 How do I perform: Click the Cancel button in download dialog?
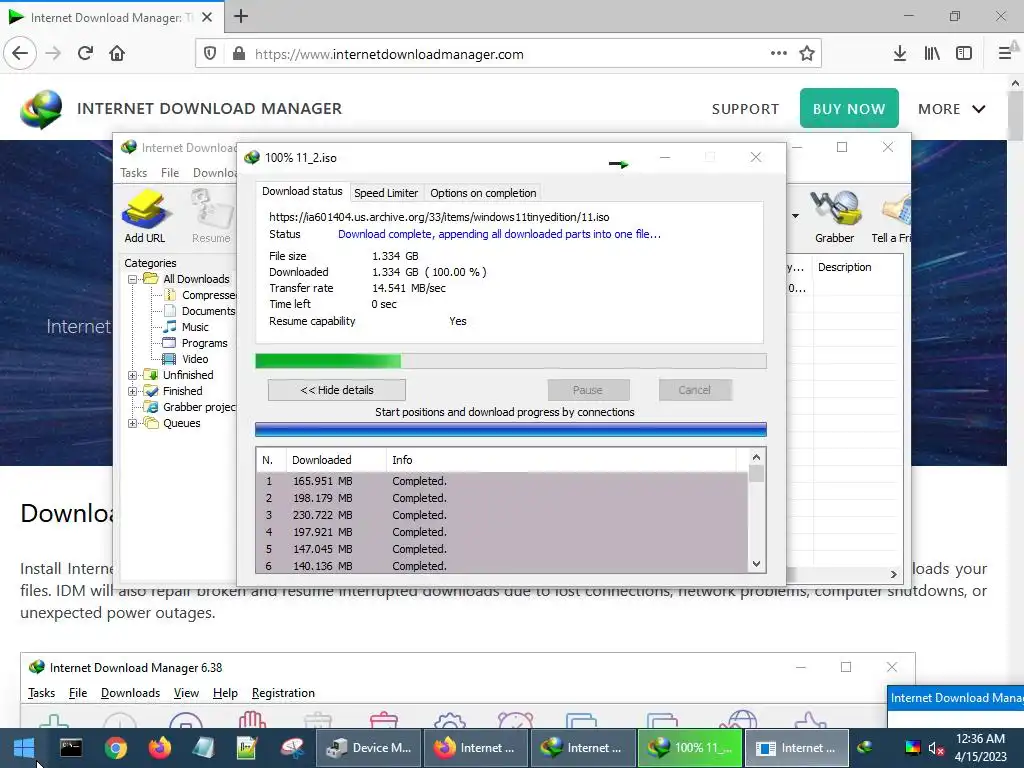[x=694, y=390]
